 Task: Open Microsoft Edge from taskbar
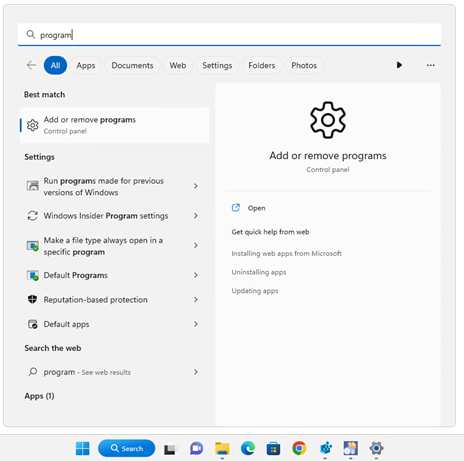click(248, 448)
